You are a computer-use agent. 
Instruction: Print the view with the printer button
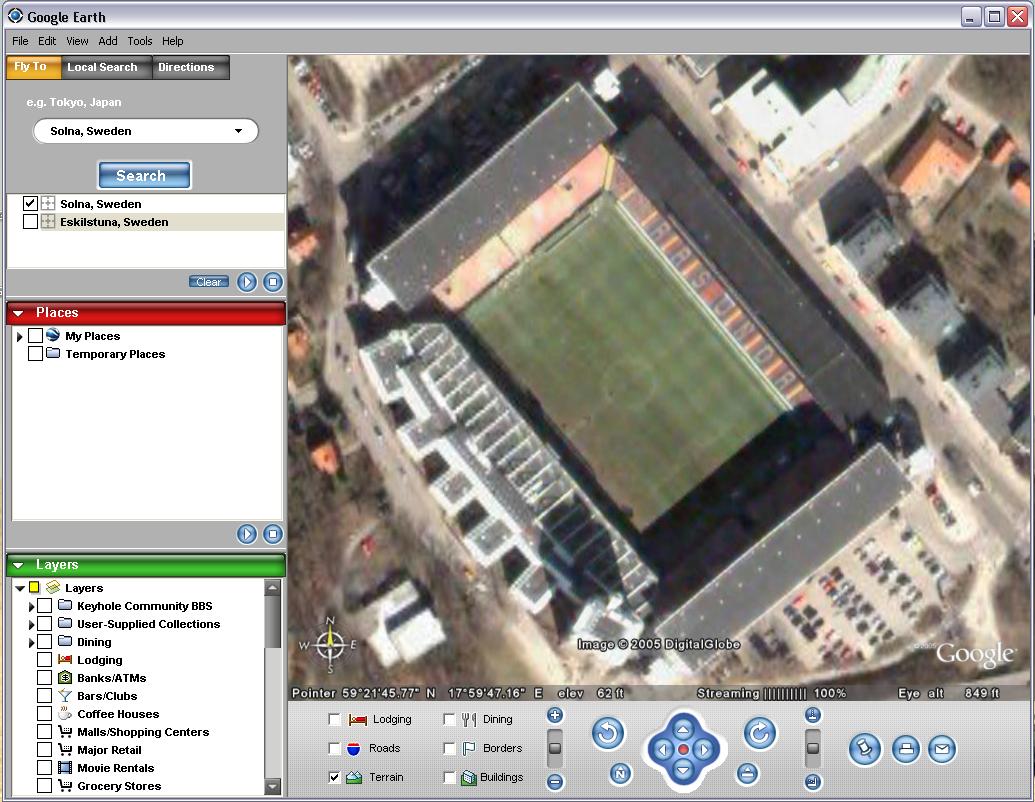tap(906, 749)
